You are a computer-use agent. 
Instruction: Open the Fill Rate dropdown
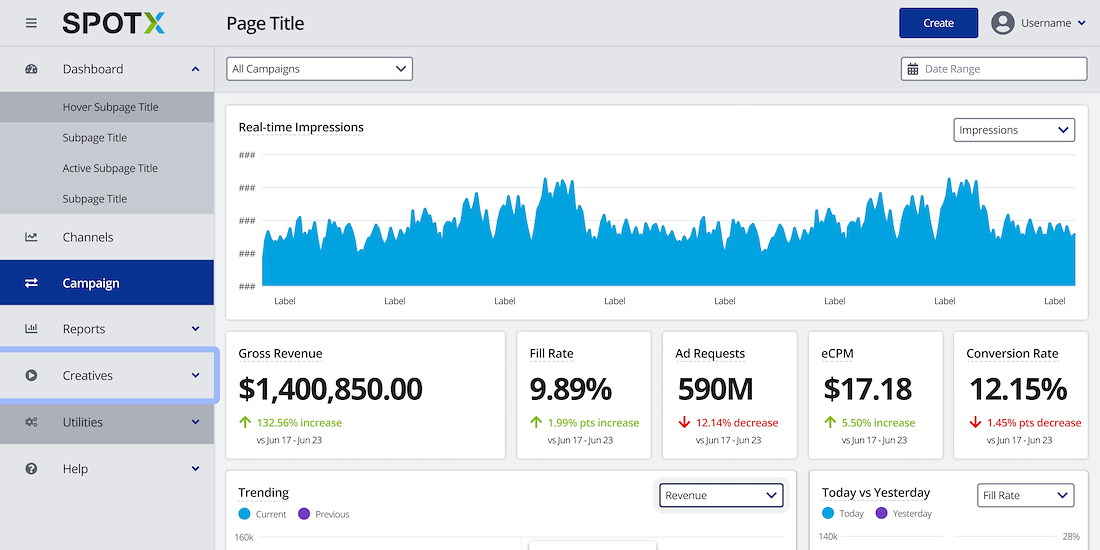1025,495
